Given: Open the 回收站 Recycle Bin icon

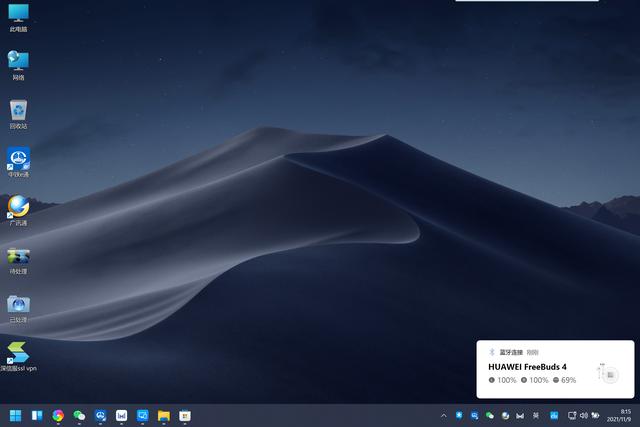Looking at the screenshot, I should click(x=18, y=114).
